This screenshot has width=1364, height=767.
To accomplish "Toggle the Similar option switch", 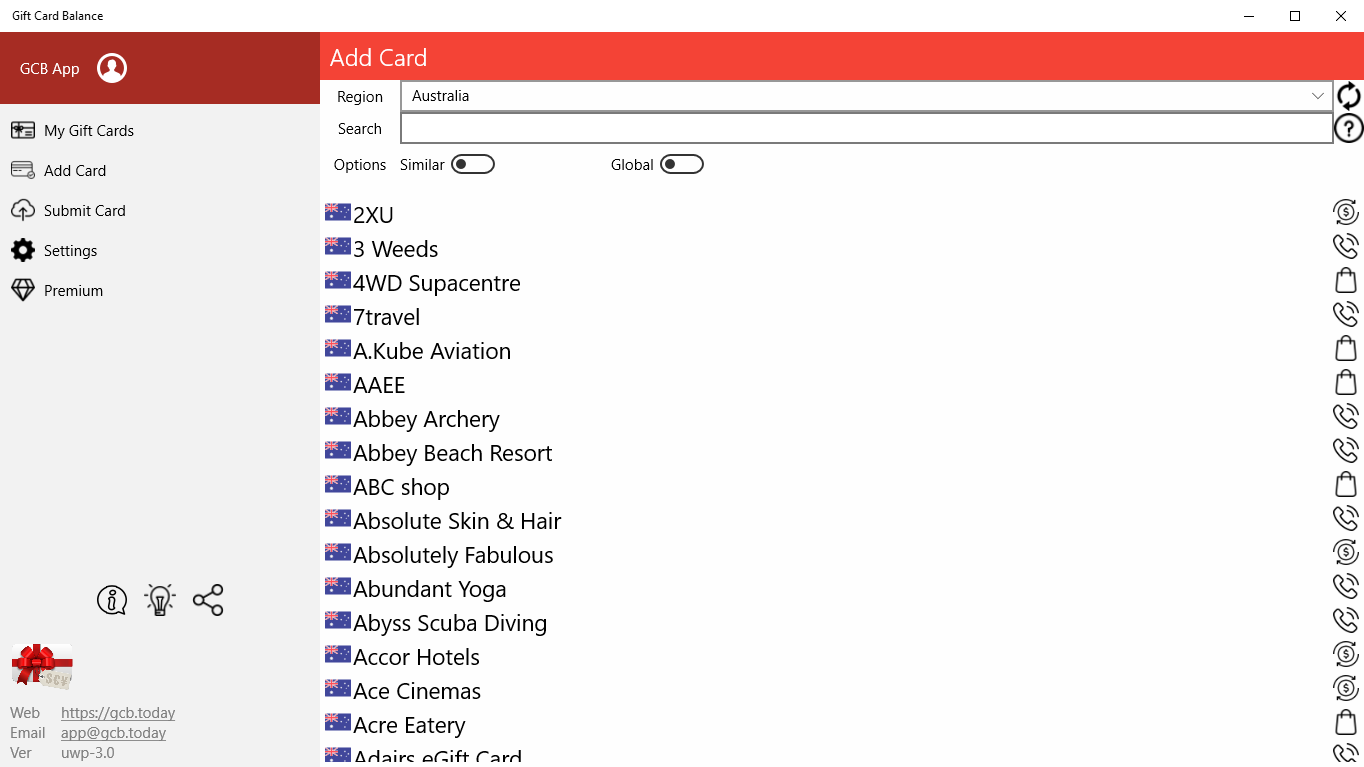I will coord(473,164).
